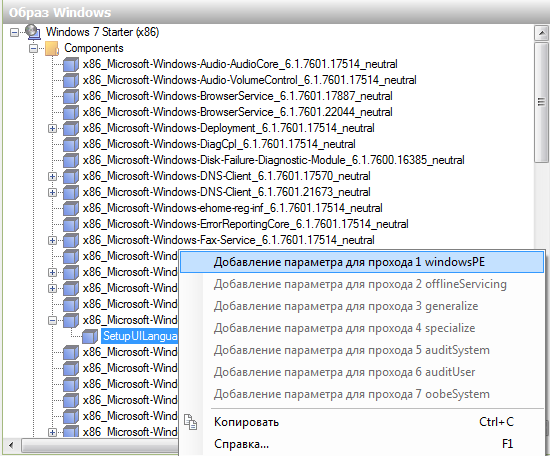
Task: Select the highlighted 'SetupUILangua' tree label
Action: coord(140,336)
